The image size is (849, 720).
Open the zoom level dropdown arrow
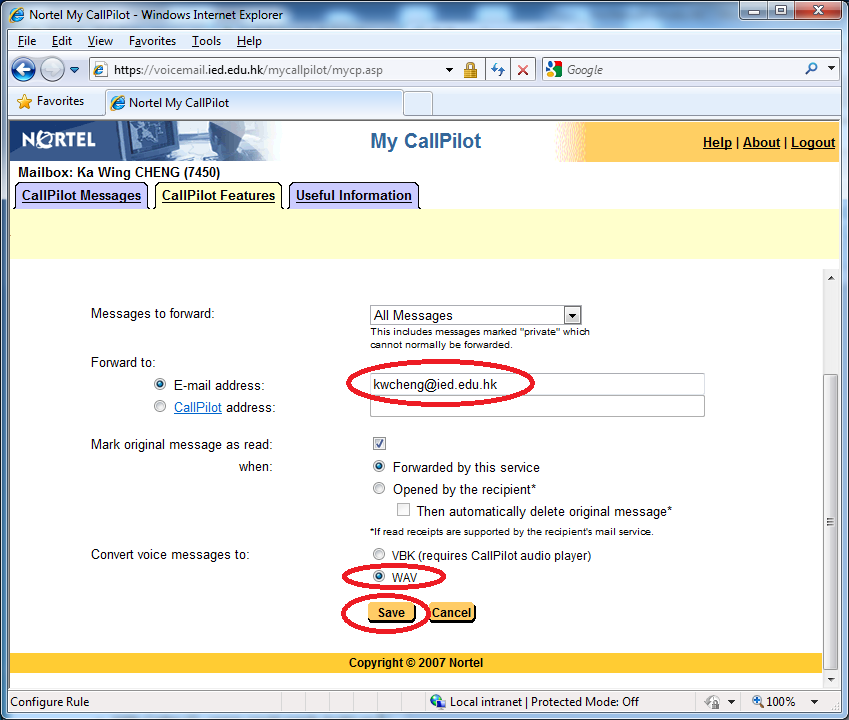pyautogui.click(x=814, y=702)
